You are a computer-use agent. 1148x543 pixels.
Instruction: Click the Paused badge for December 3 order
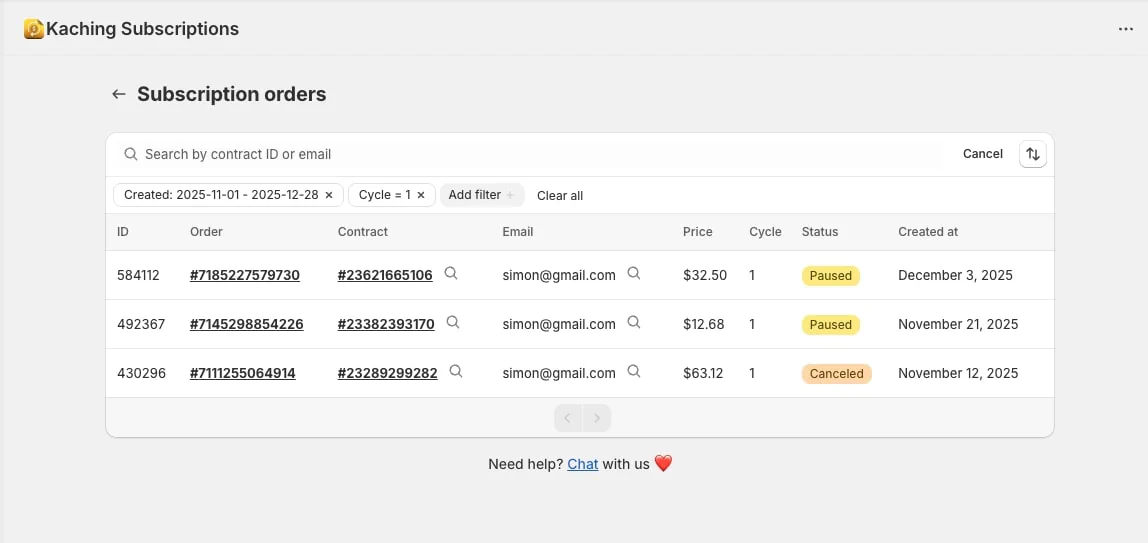(x=830, y=276)
